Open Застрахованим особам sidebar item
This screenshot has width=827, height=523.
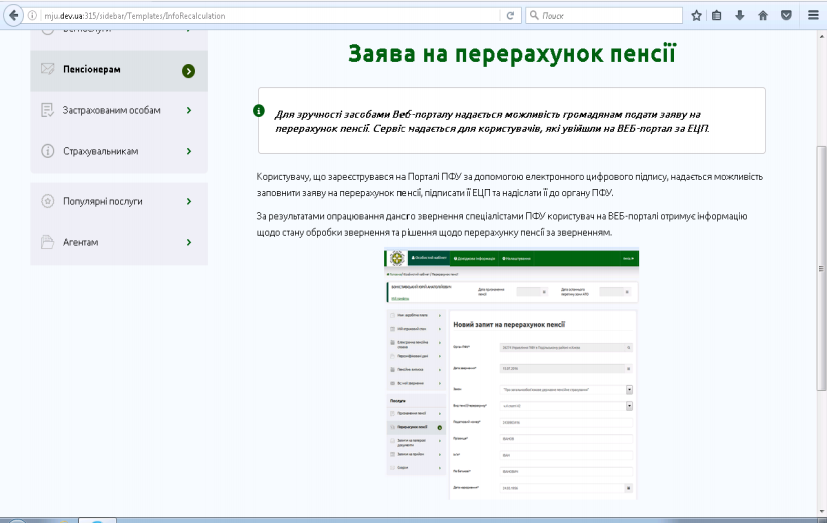[x=119, y=110]
